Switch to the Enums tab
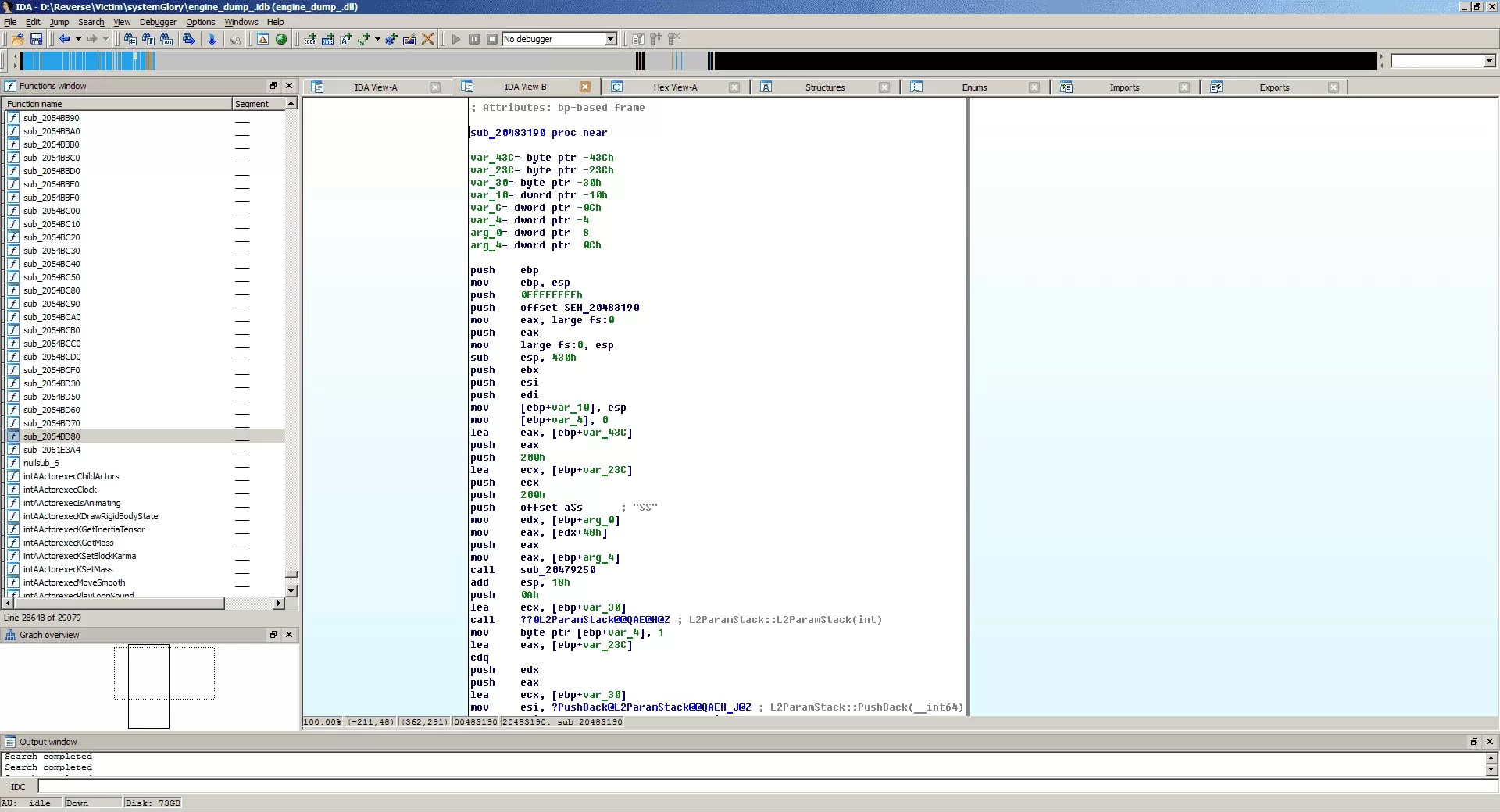The image size is (1500, 812). click(974, 87)
